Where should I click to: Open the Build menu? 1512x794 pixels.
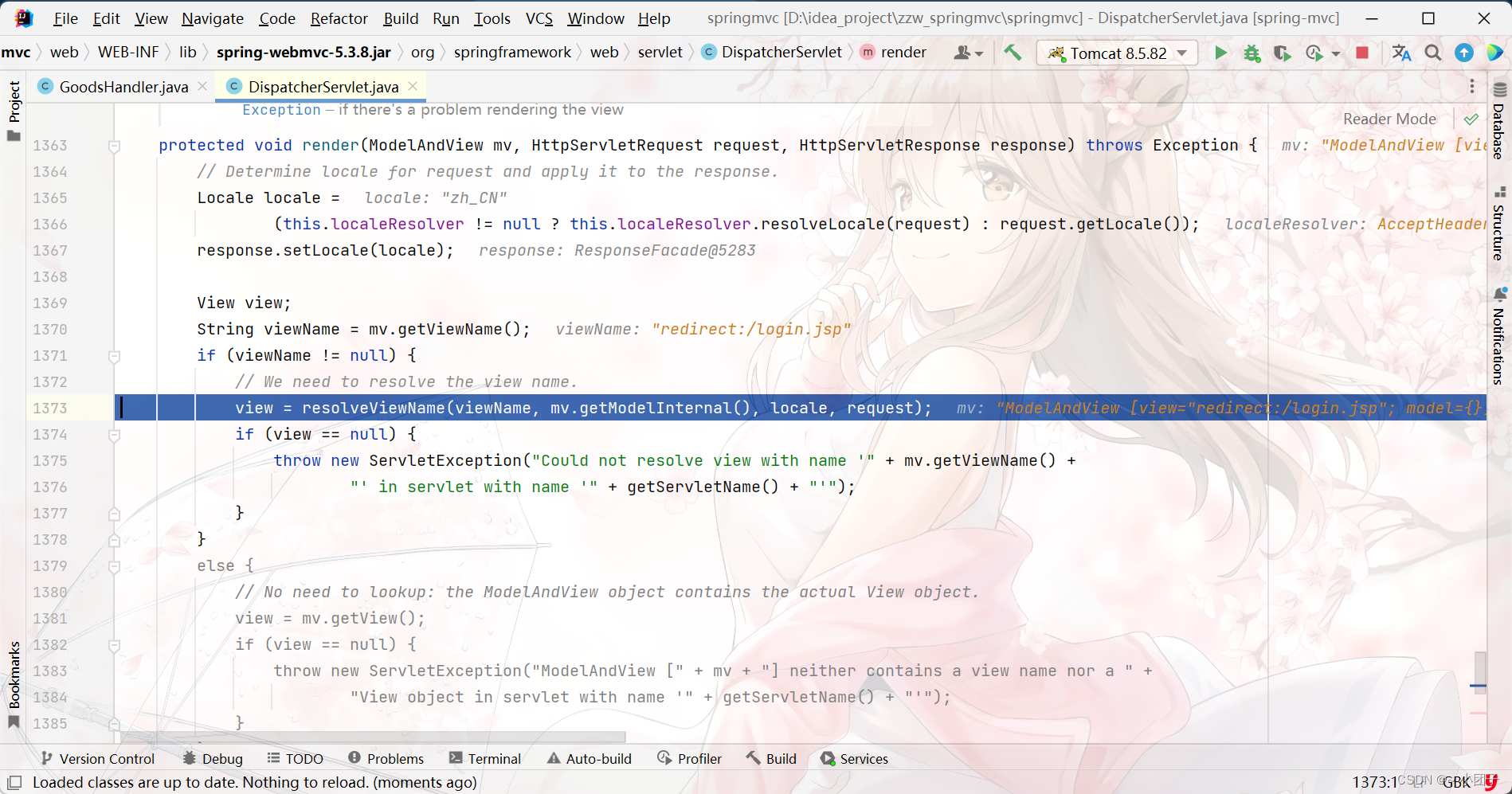tap(401, 18)
